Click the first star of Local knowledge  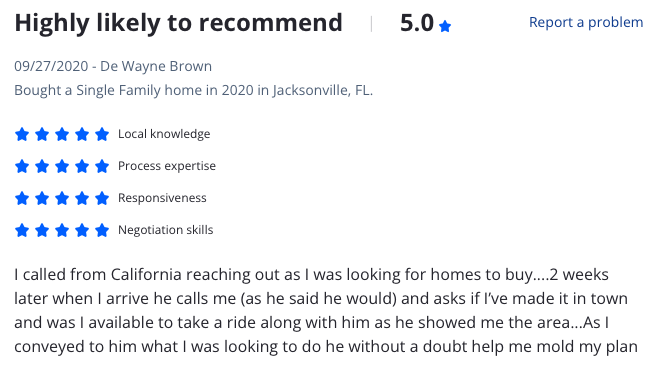click(22, 134)
